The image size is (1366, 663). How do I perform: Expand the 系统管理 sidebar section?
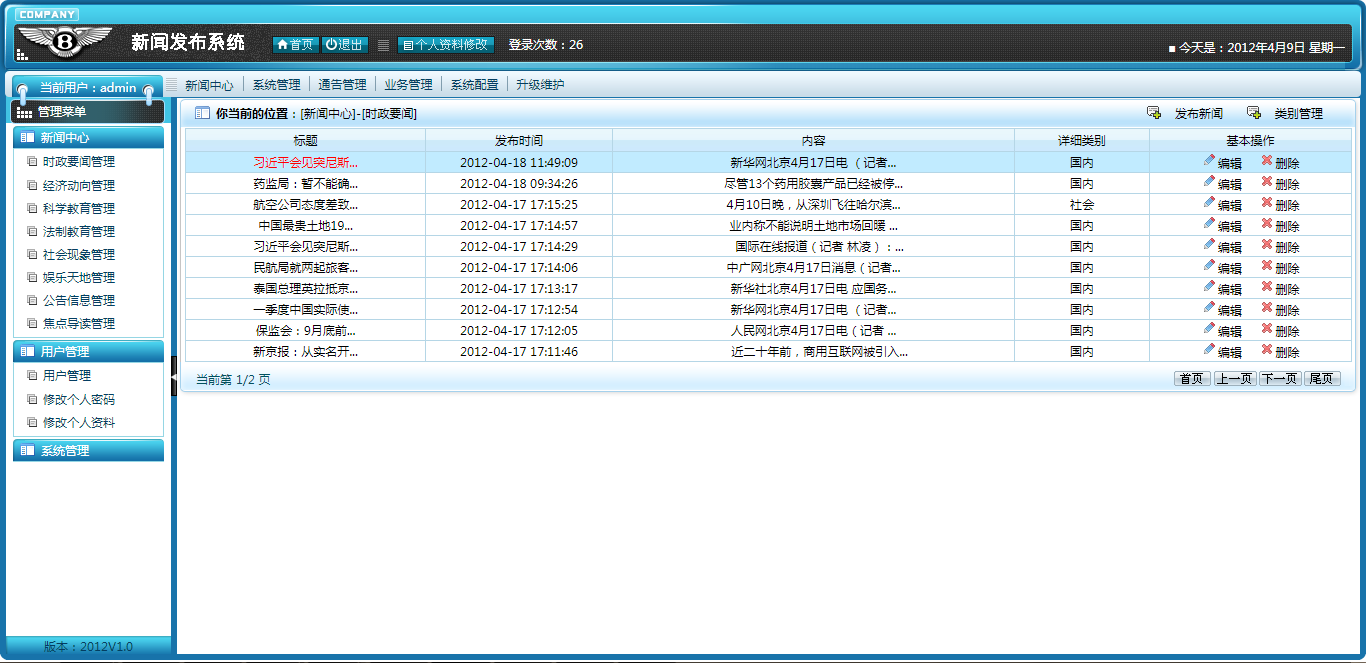point(88,450)
